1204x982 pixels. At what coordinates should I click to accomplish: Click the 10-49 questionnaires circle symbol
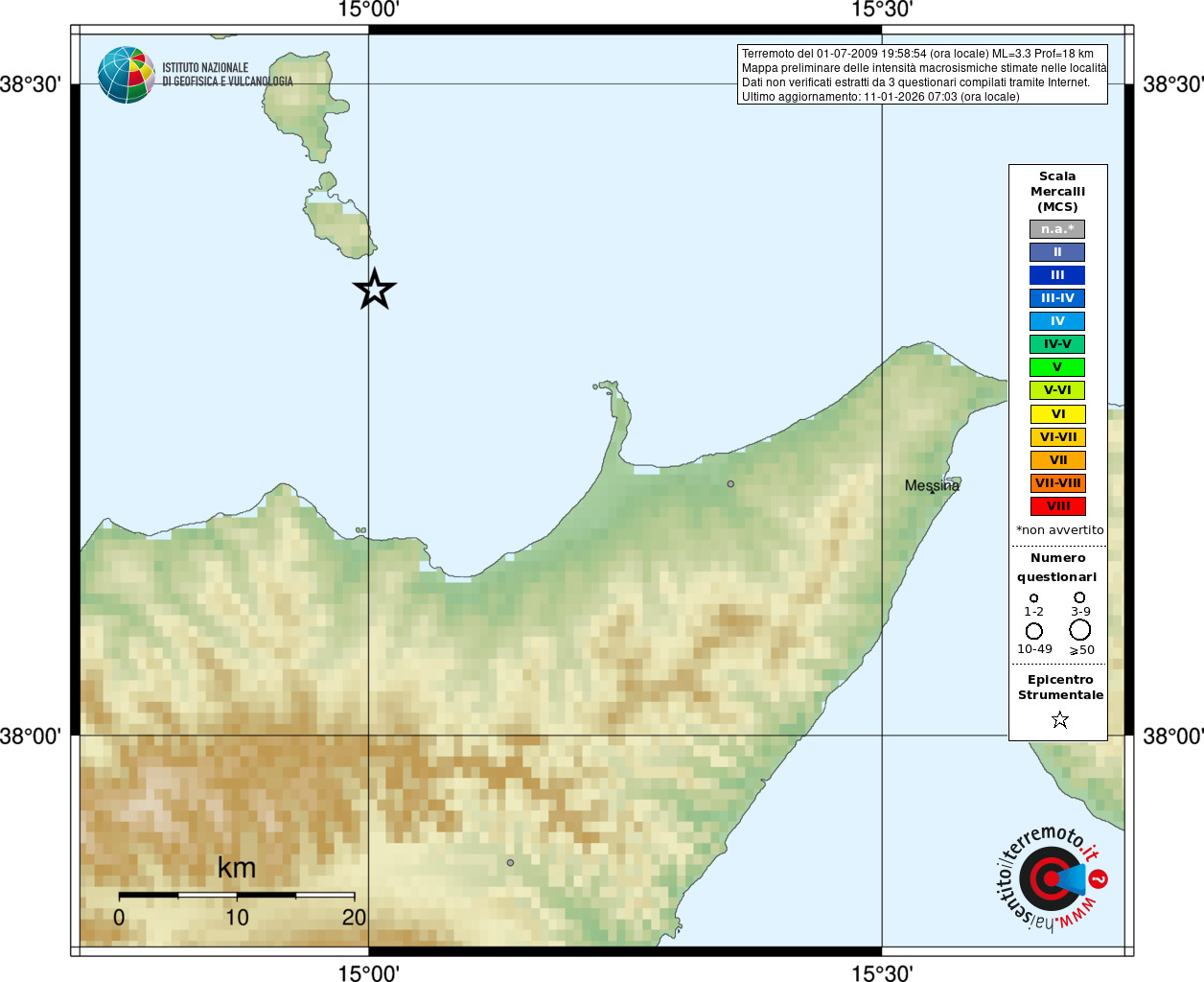click(x=1033, y=631)
